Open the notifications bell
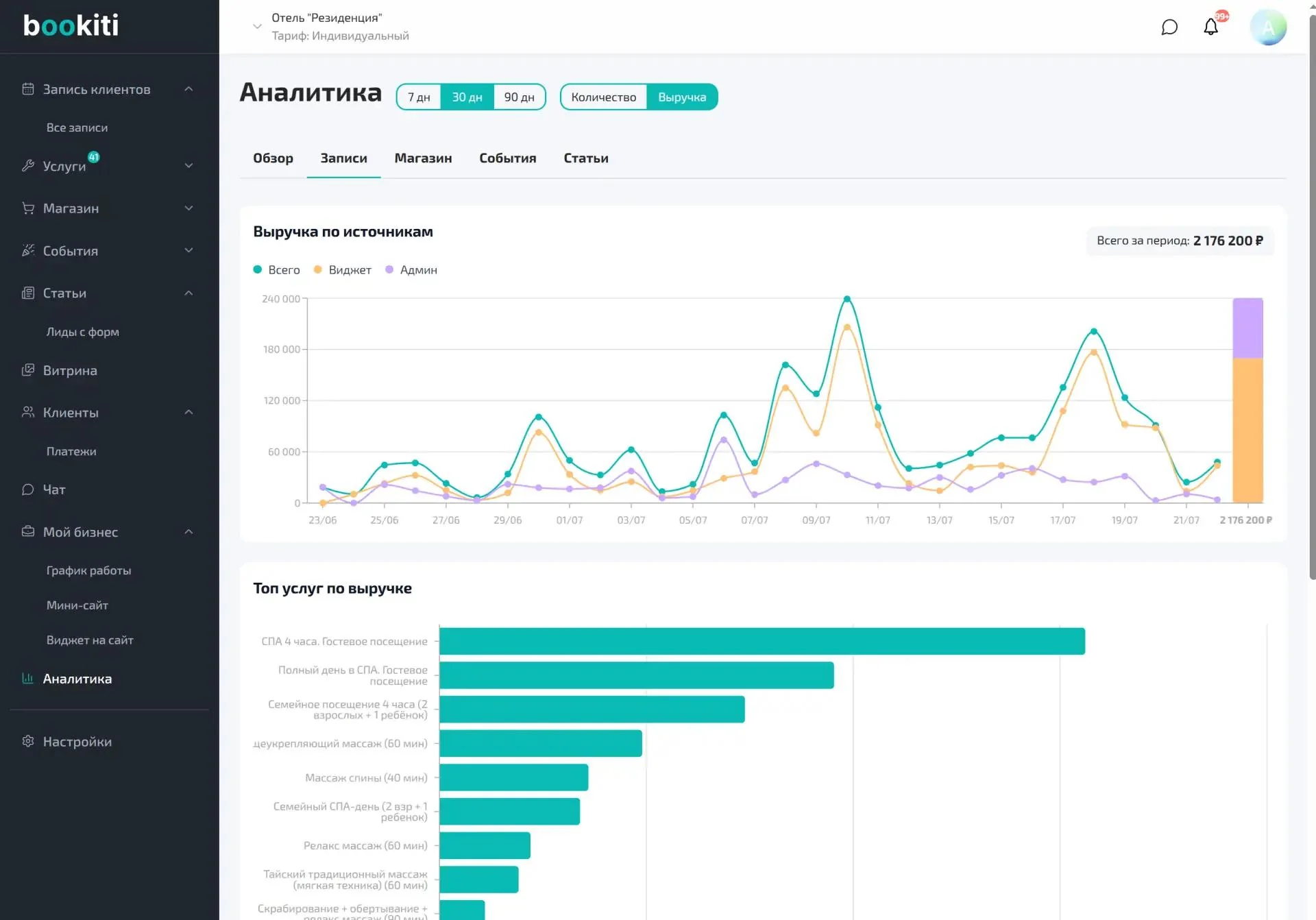Image resolution: width=1316 pixels, height=920 pixels. click(x=1211, y=27)
